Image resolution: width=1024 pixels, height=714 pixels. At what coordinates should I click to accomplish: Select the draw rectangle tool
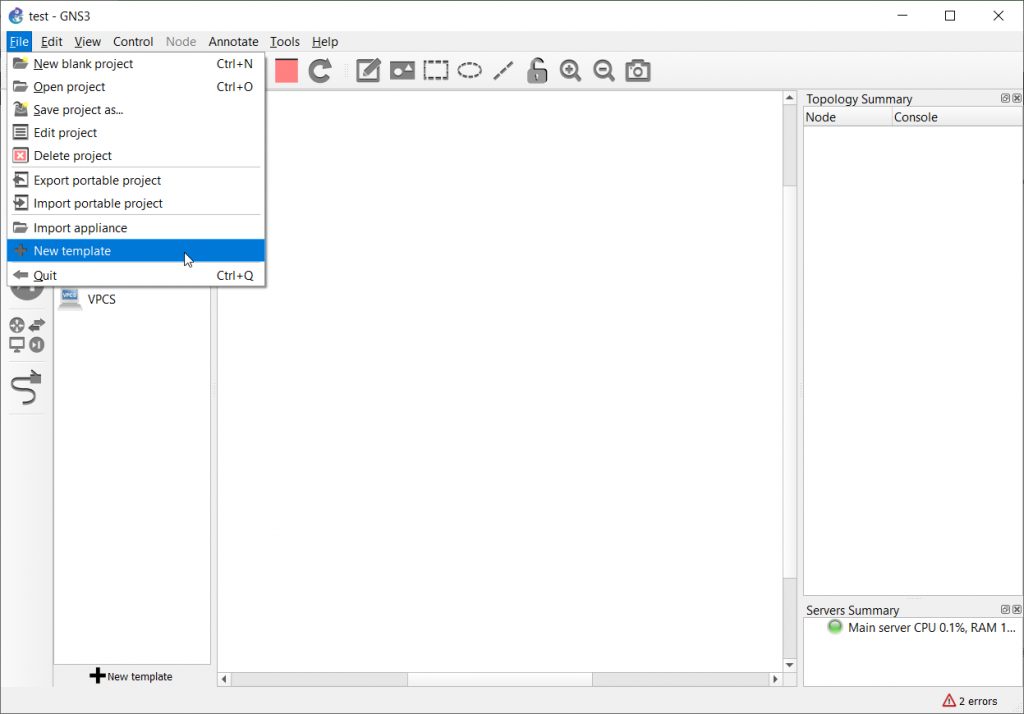coord(436,71)
